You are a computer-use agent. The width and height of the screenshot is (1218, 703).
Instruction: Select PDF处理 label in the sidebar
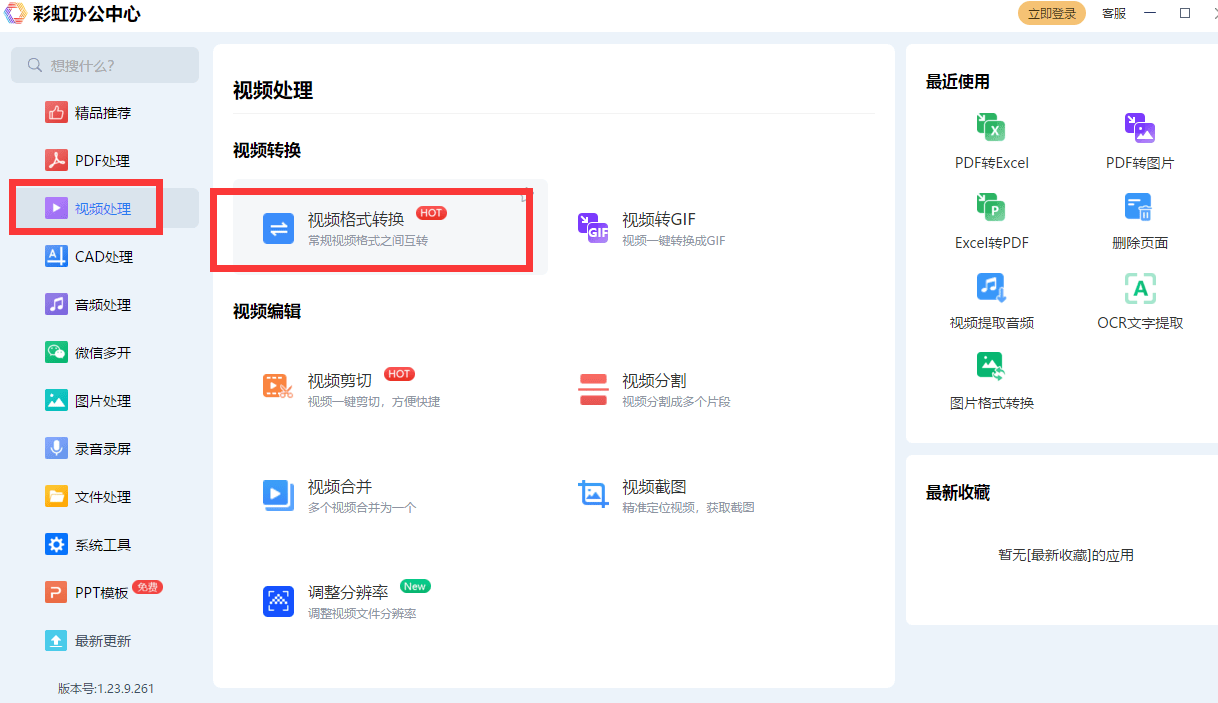click(102, 161)
